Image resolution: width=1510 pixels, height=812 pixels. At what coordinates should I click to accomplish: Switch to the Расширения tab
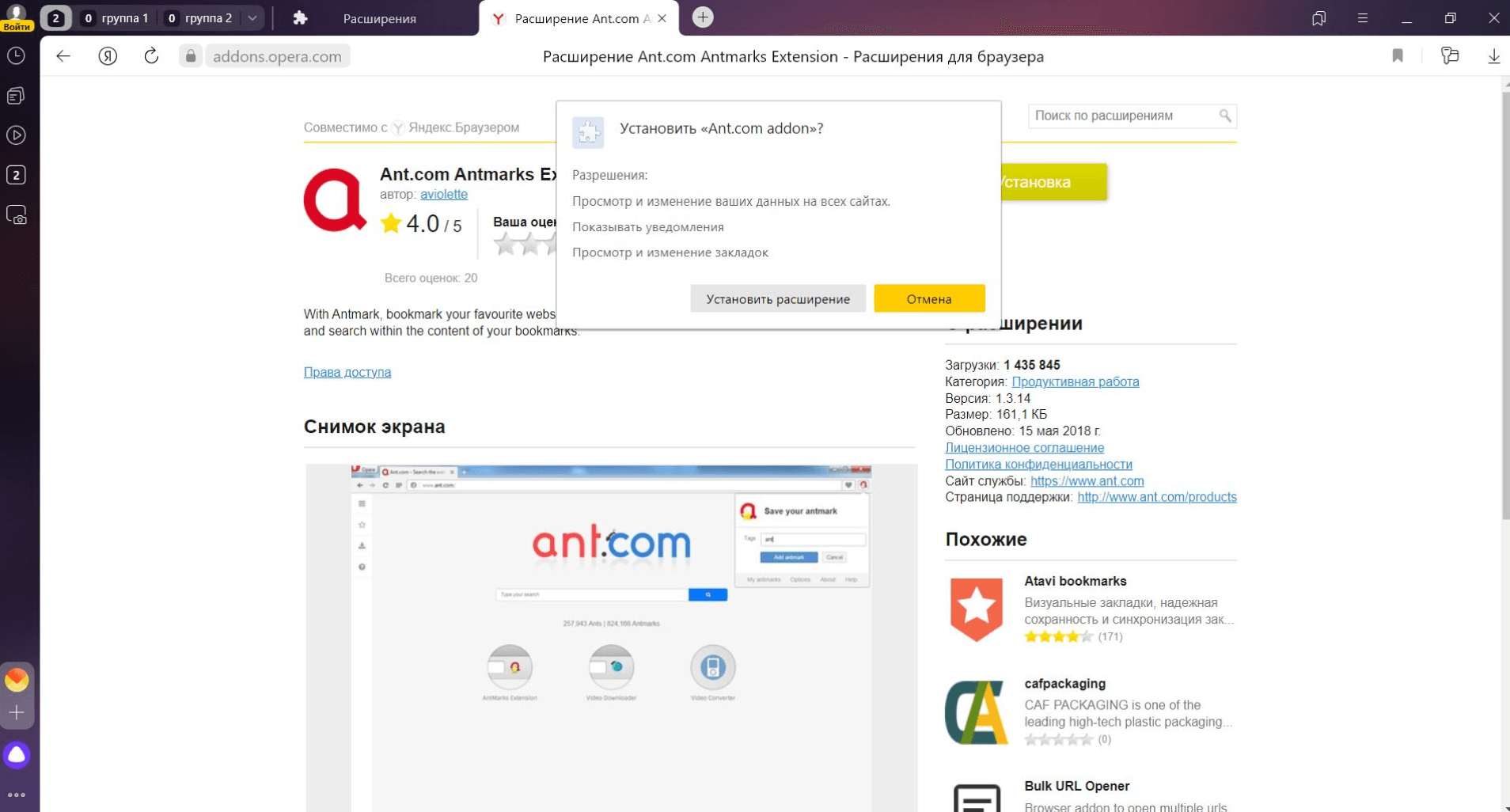pyautogui.click(x=378, y=18)
